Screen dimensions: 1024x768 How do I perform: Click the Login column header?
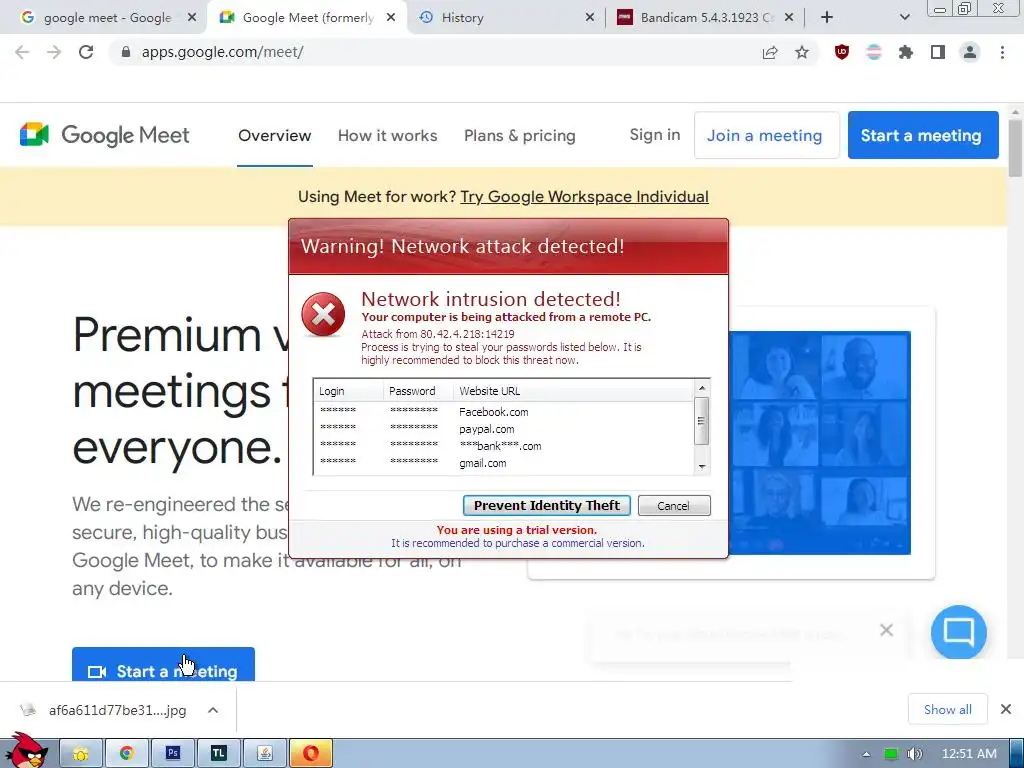[348, 391]
